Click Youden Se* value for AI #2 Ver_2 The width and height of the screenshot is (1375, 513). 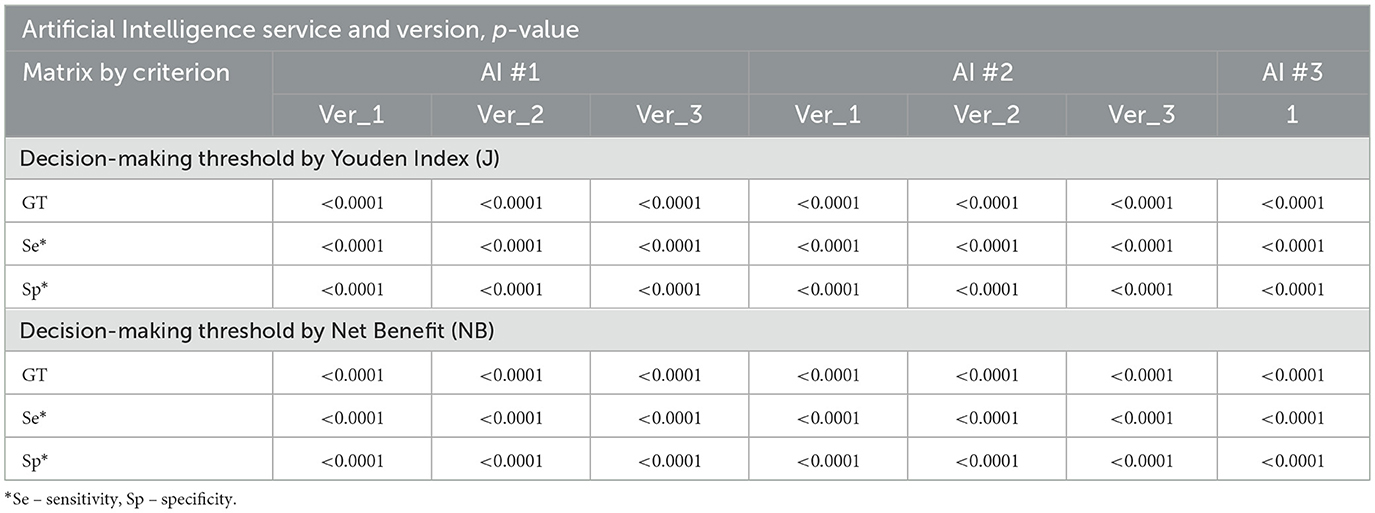click(x=986, y=246)
